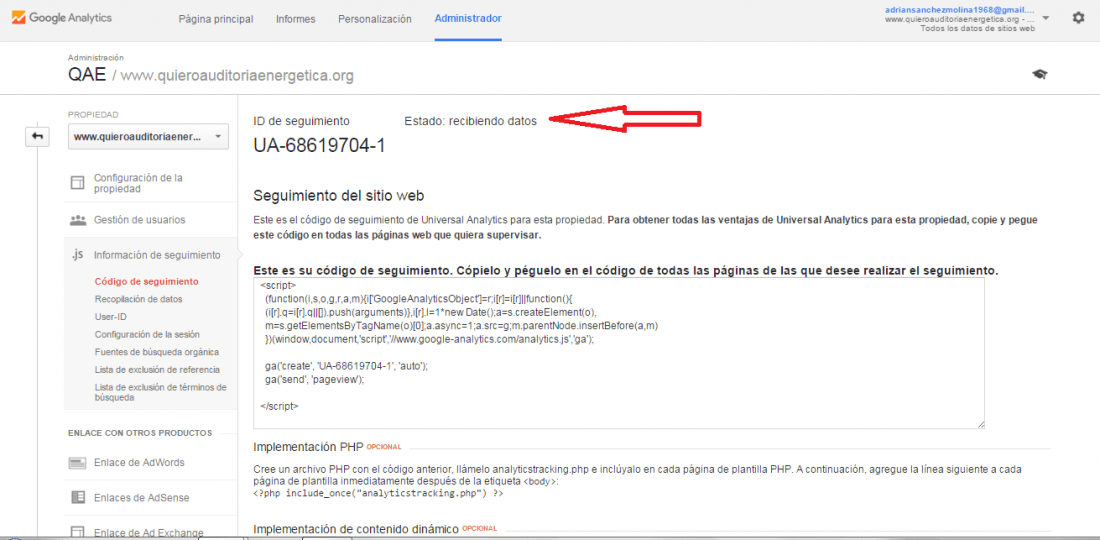This screenshot has width=1100, height=540.
Task: Click the 'Implementación de contenido dinámico' heading
Action: 355,528
